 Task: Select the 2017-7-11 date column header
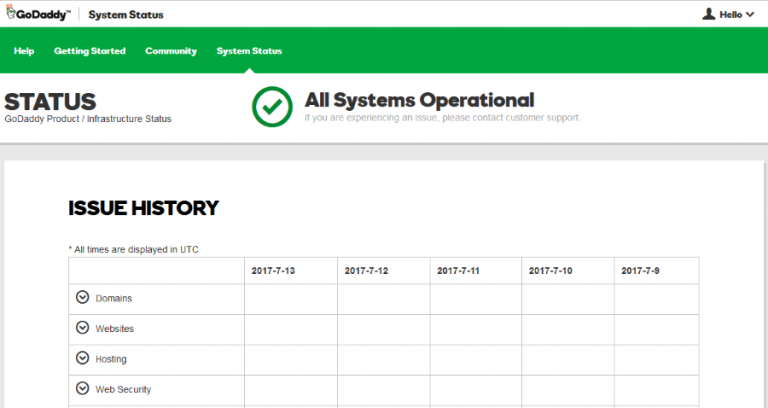[458, 271]
